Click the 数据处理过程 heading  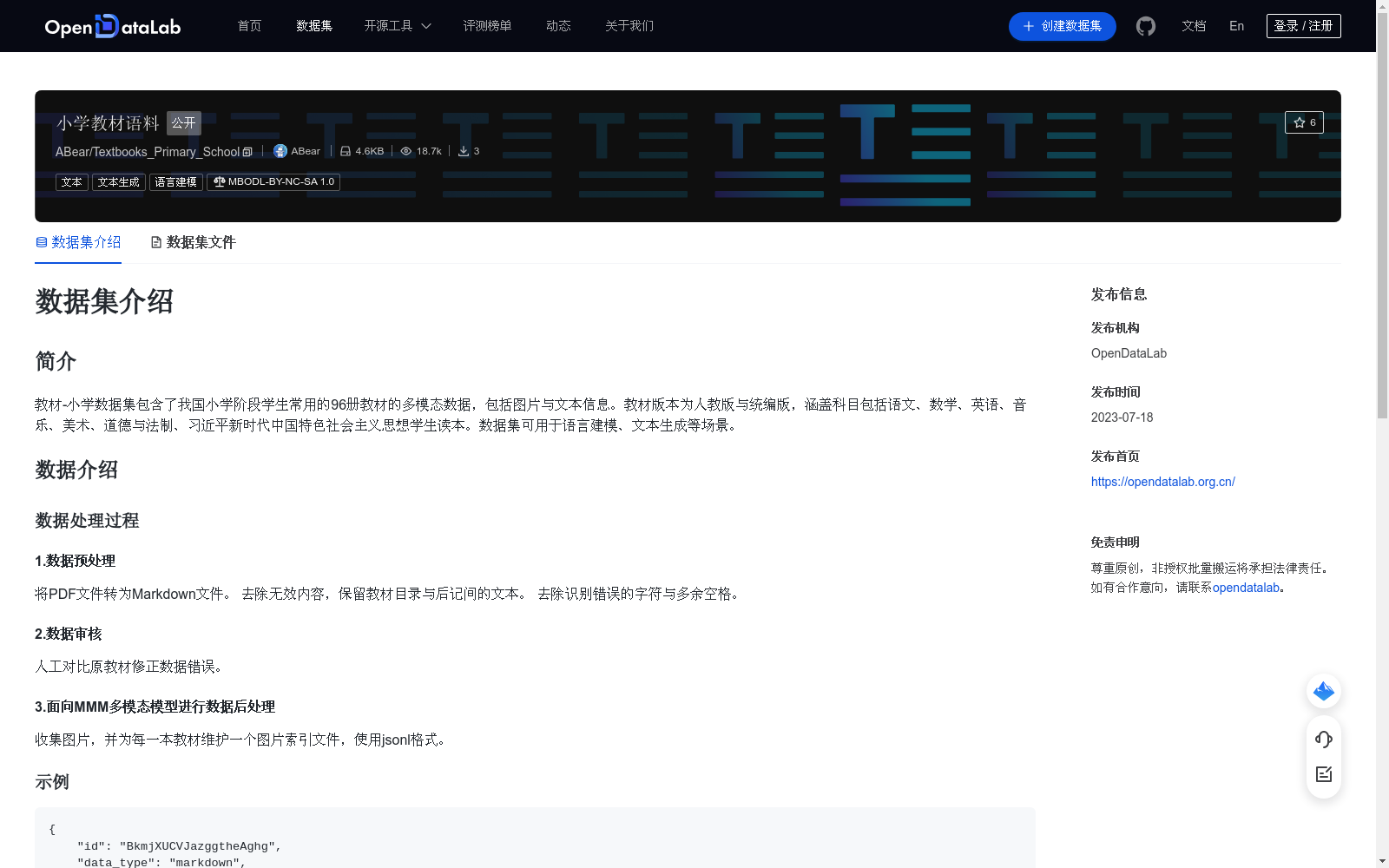(x=87, y=521)
